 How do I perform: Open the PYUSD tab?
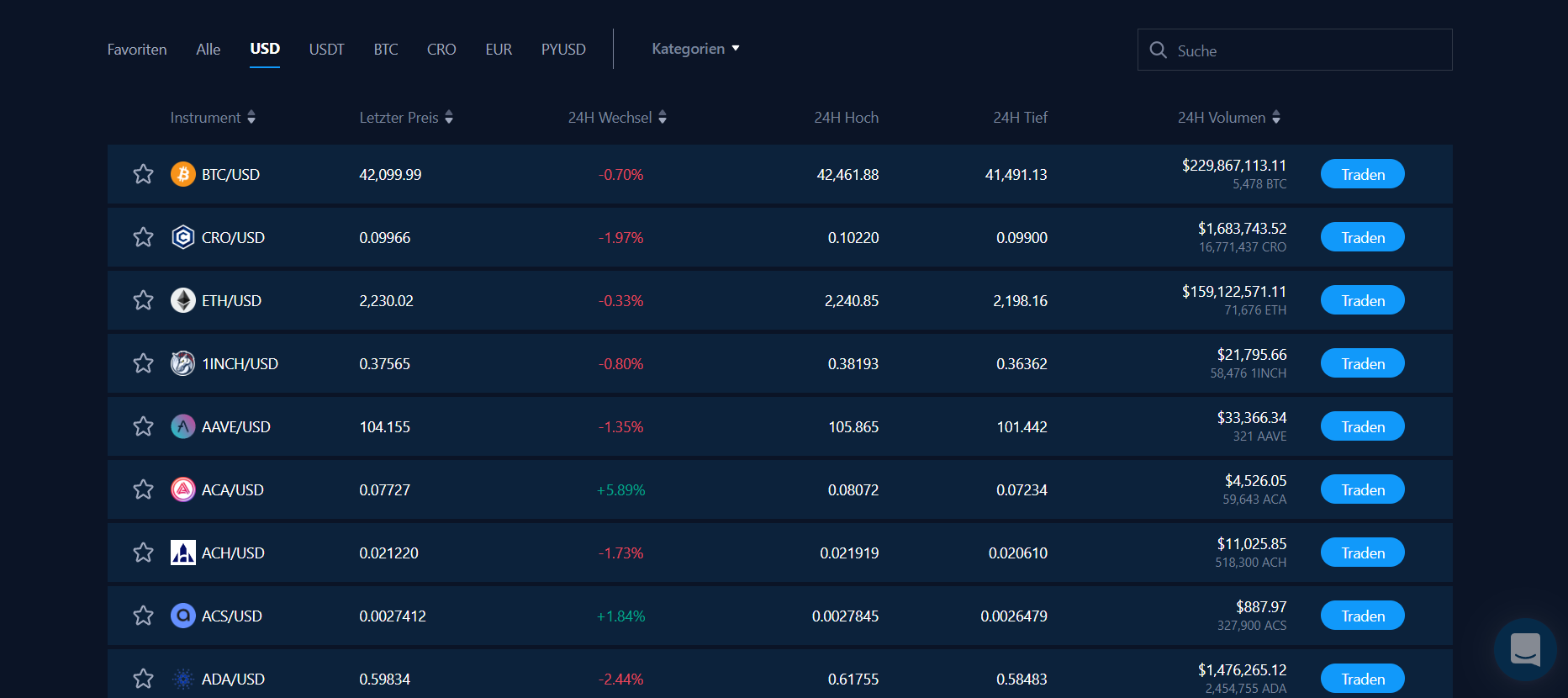[x=563, y=50]
